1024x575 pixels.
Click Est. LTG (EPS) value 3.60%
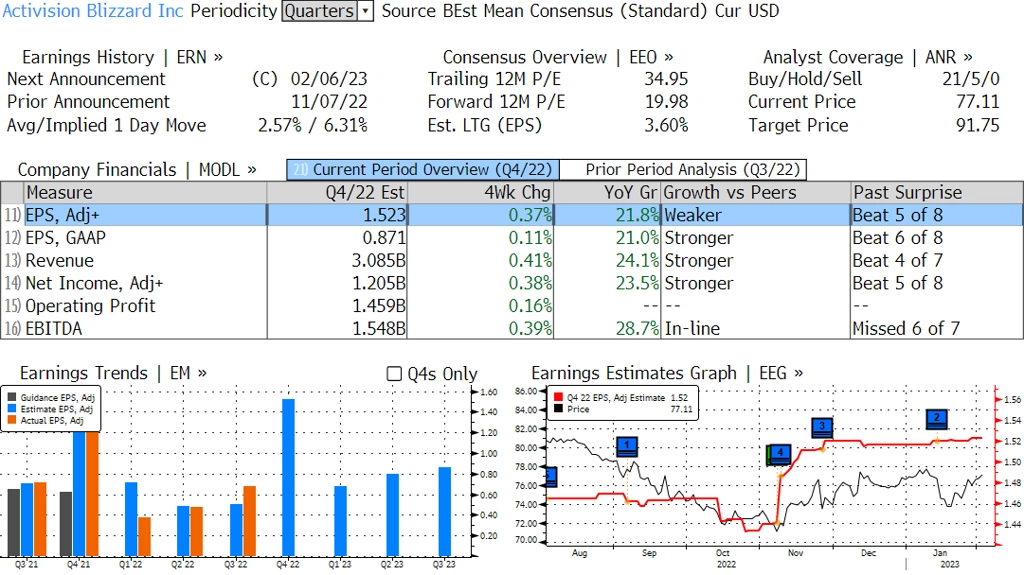pyautogui.click(x=666, y=125)
